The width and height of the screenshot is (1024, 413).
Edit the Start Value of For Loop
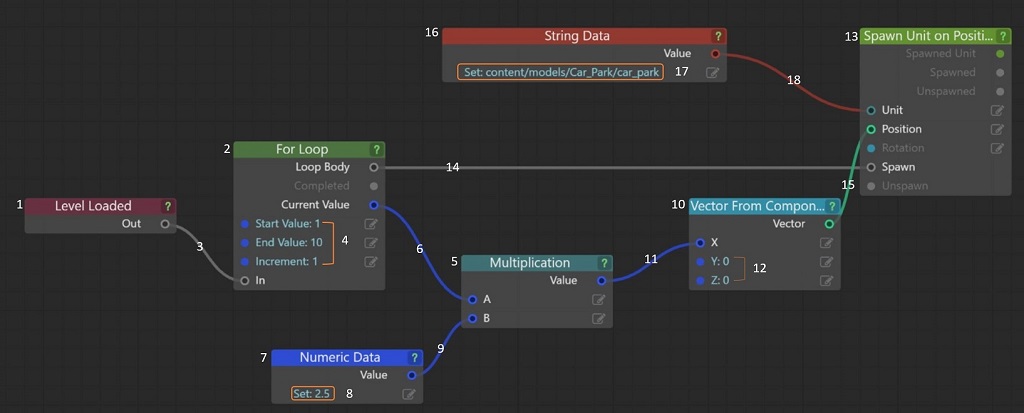click(371, 224)
